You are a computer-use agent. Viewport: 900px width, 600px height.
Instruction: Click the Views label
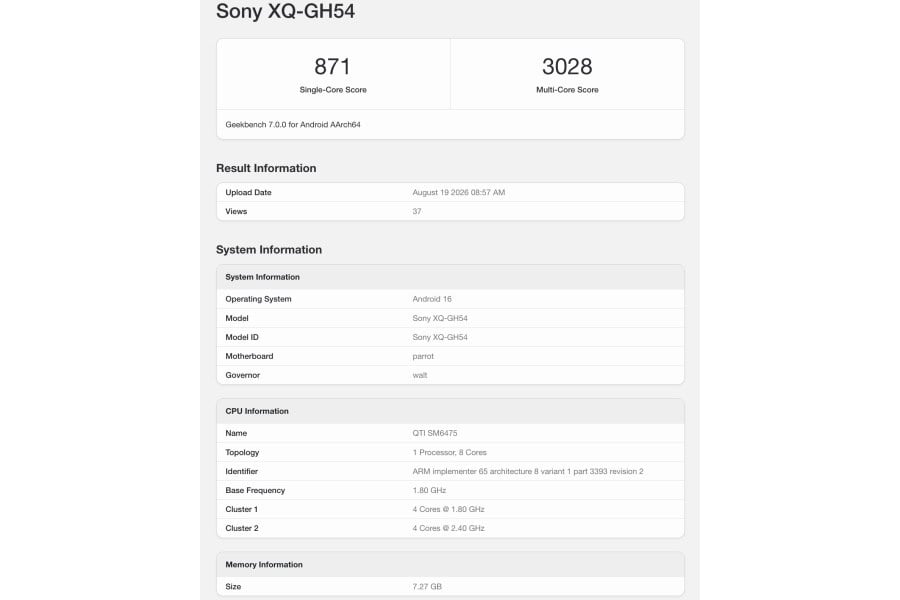pyautogui.click(x=236, y=211)
